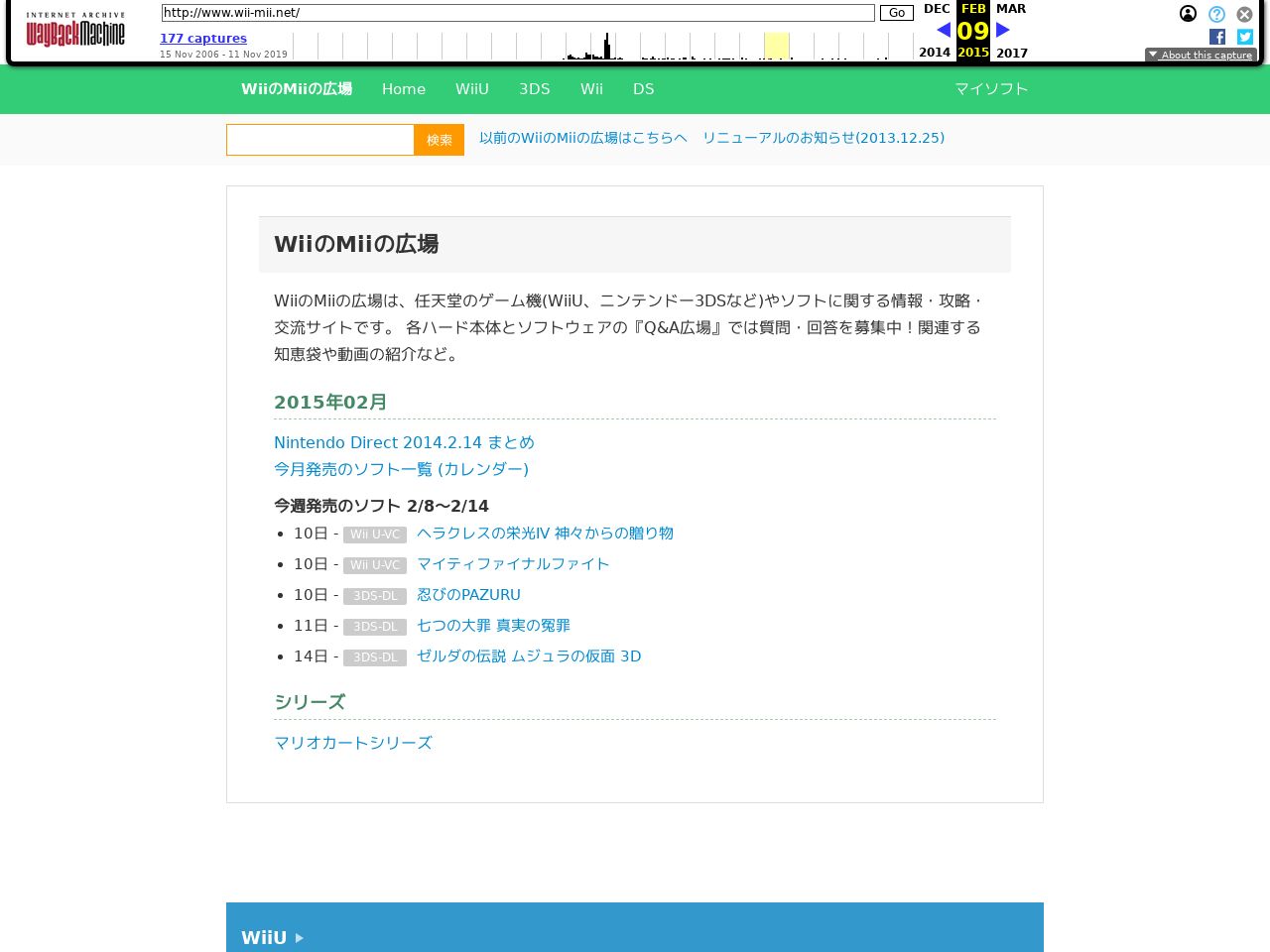Share capture on Twitter icon
This screenshot has height=952, width=1270.
tap(1245, 37)
